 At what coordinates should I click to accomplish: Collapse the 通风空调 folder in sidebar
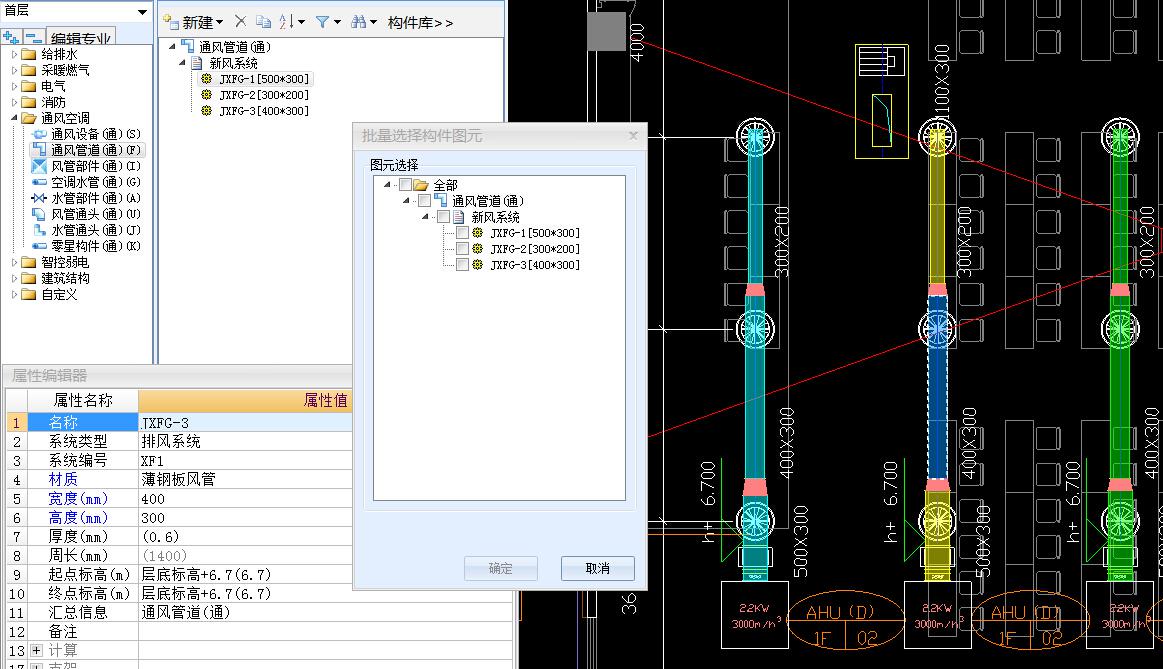12,116
